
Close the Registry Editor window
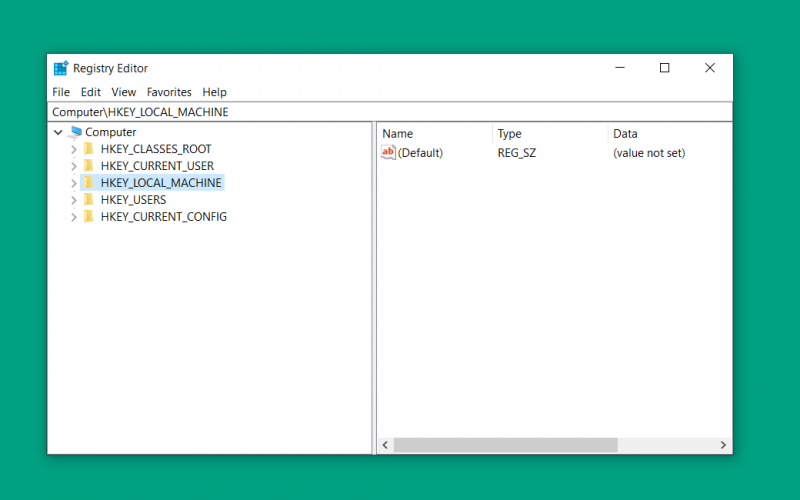click(709, 68)
